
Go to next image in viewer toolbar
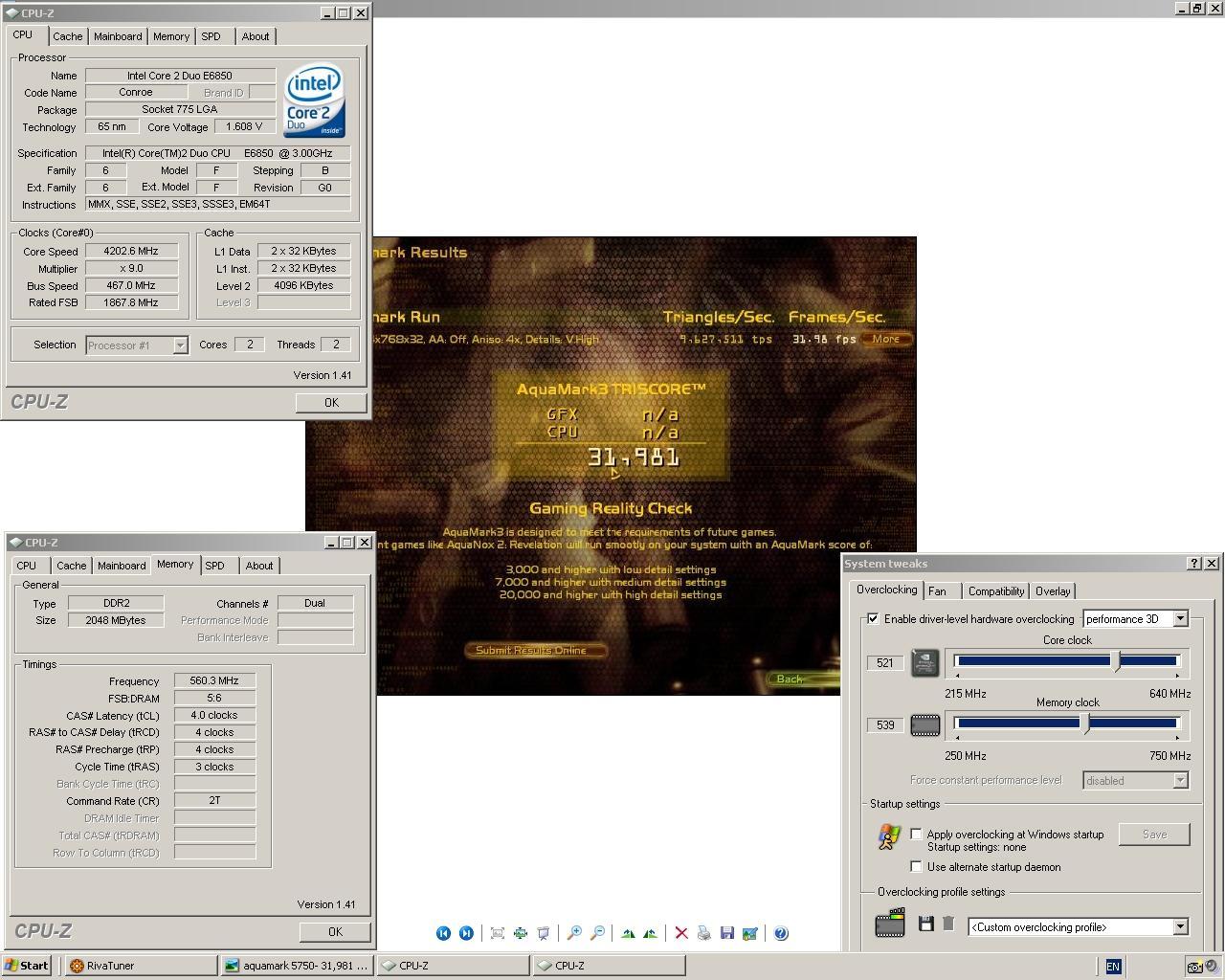tap(466, 933)
